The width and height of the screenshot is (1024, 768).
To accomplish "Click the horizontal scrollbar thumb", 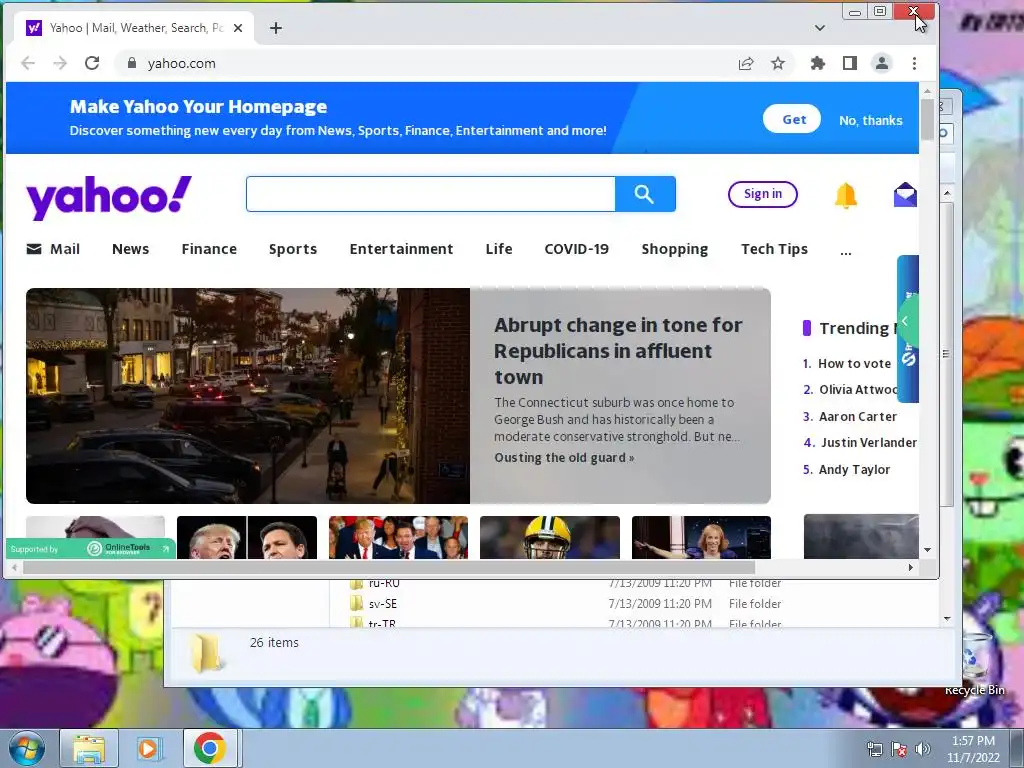I will pos(389,568).
